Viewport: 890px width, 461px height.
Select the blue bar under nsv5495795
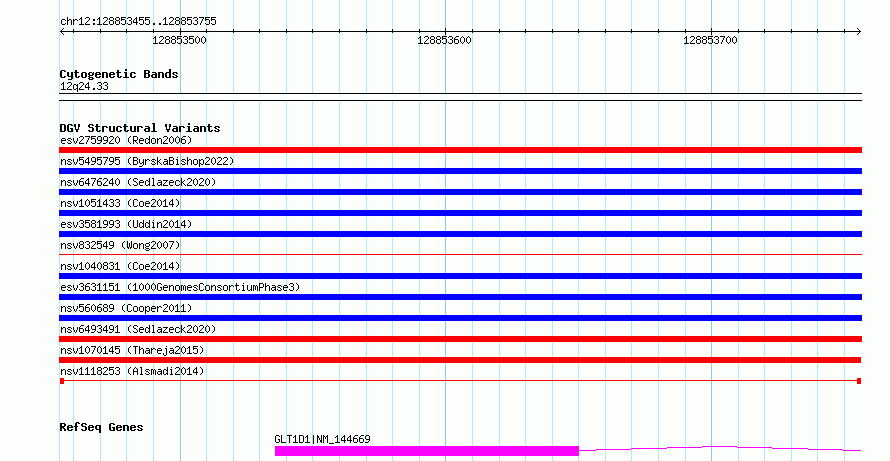(x=460, y=171)
